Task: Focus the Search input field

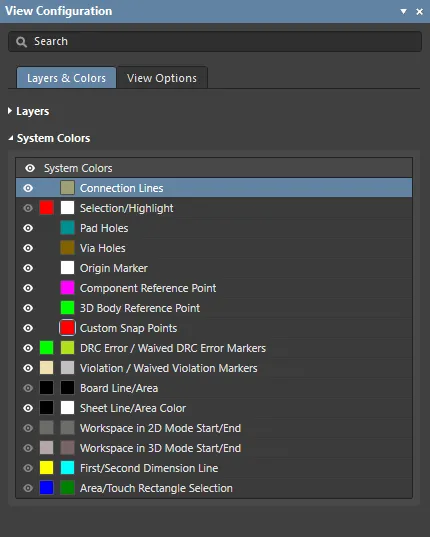Action: click(x=215, y=41)
